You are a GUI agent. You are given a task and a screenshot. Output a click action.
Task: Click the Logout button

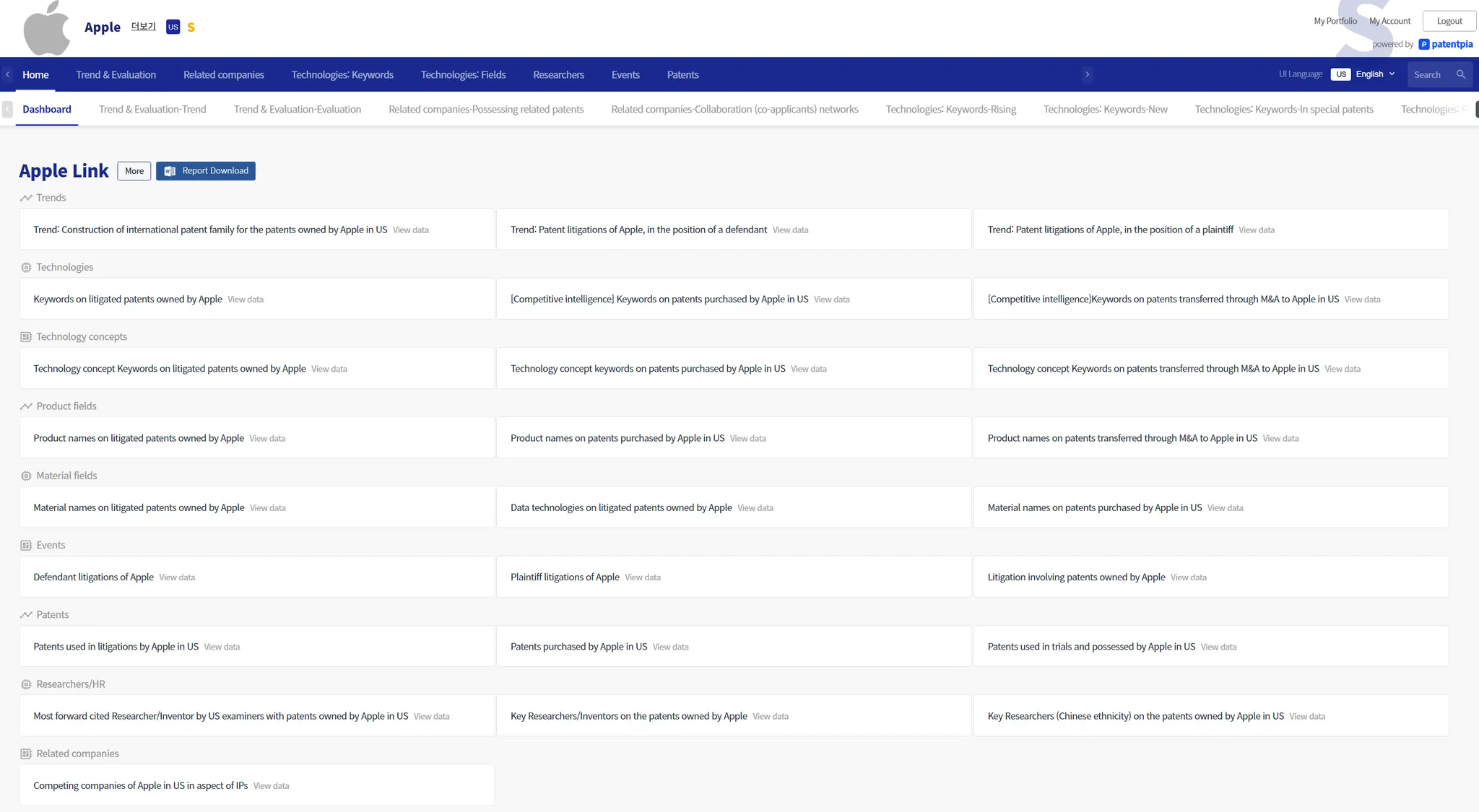(1449, 21)
